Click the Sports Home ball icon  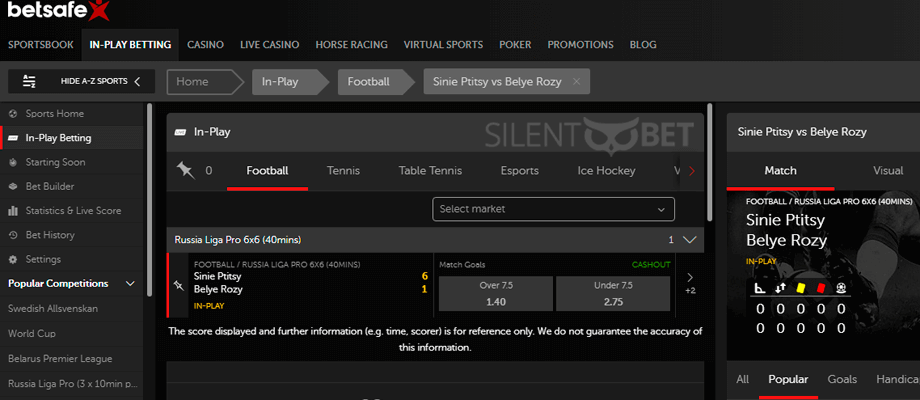[13, 114]
